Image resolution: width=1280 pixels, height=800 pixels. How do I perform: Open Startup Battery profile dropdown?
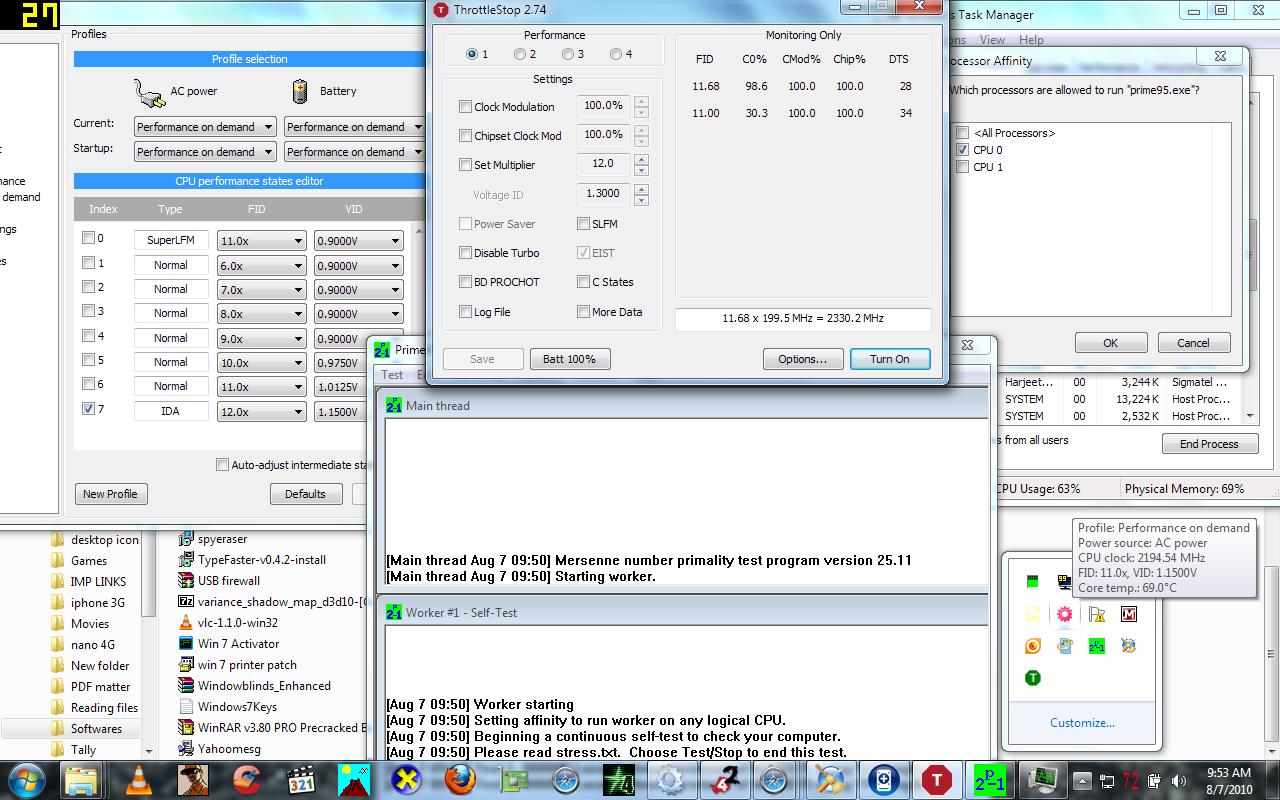point(354,152)
